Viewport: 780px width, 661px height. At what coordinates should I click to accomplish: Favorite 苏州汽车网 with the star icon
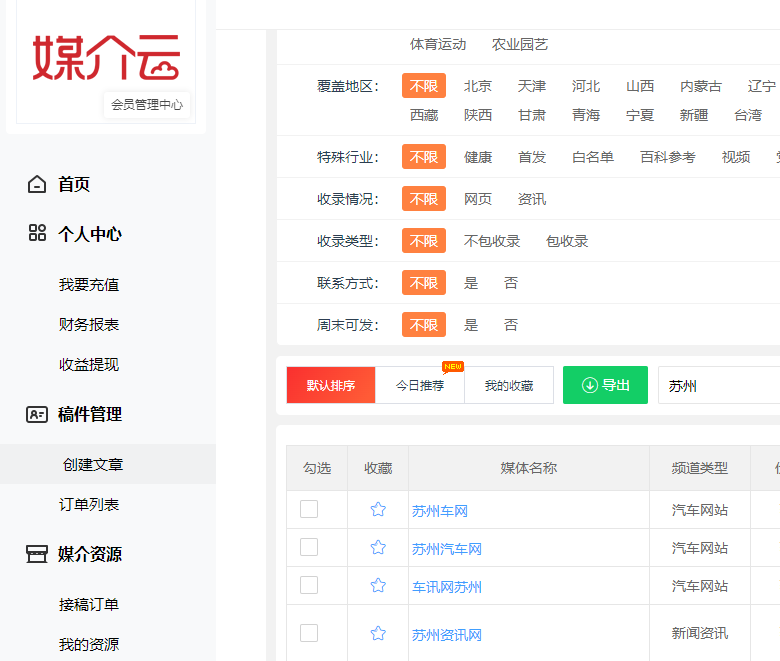click(x=378, y=548)
